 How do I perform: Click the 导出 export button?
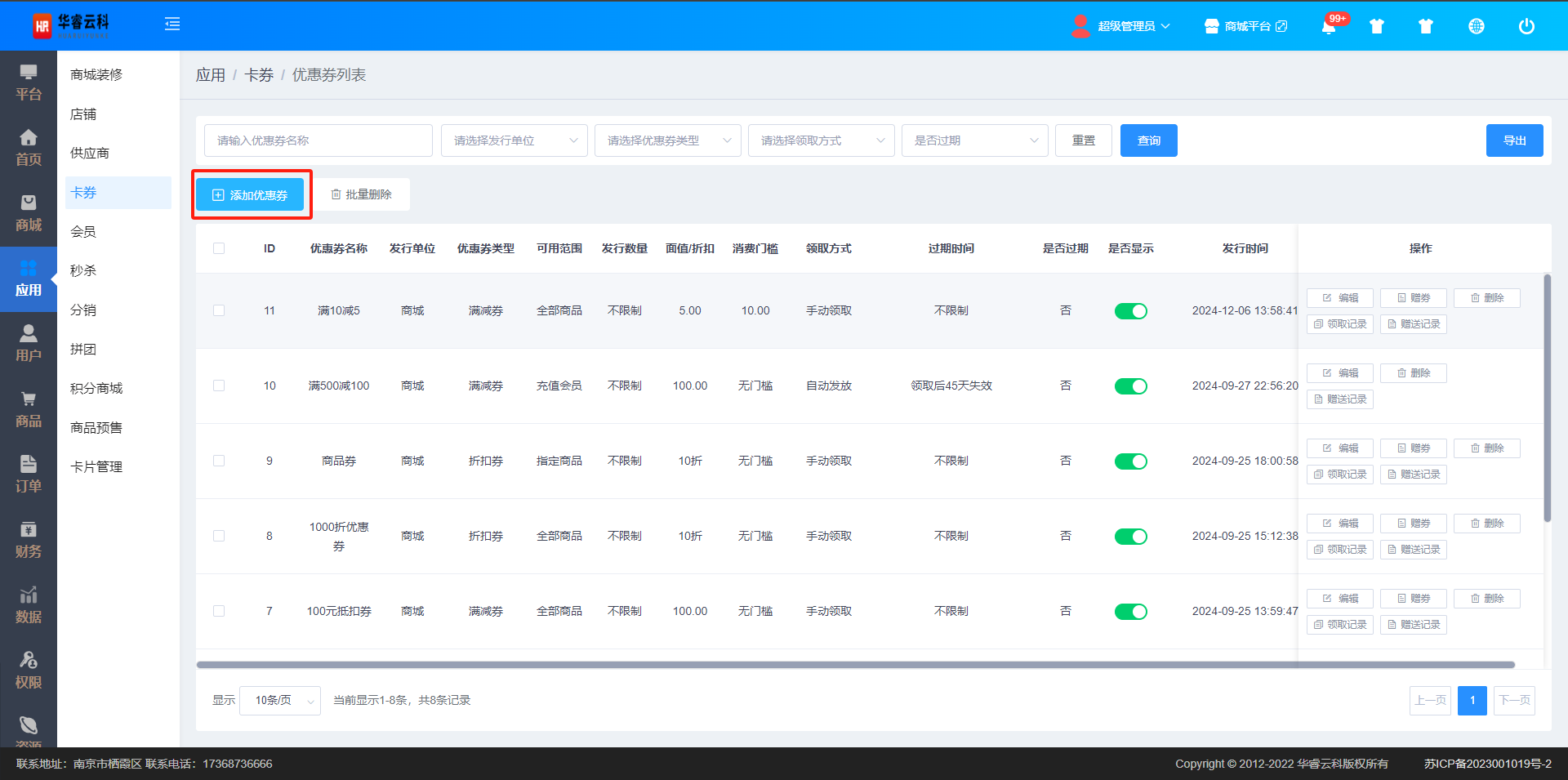(x=1514, y=140)
